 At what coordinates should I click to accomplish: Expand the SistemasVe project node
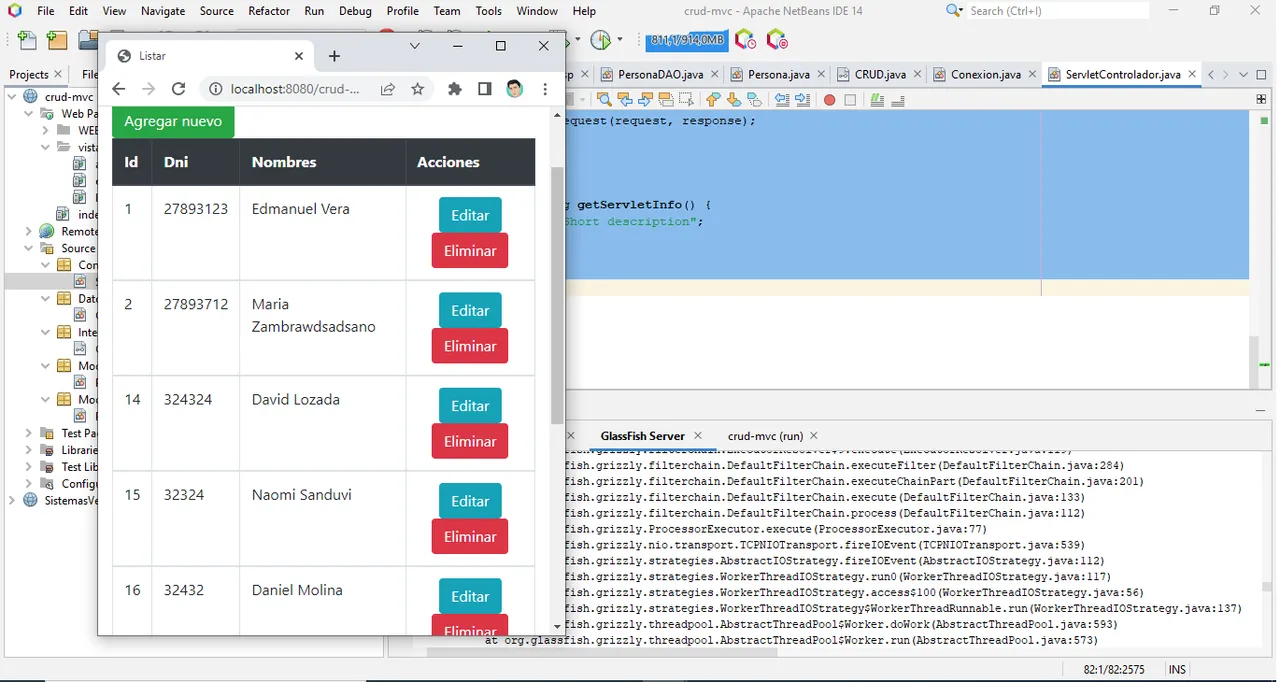click(x=12, y=501)
